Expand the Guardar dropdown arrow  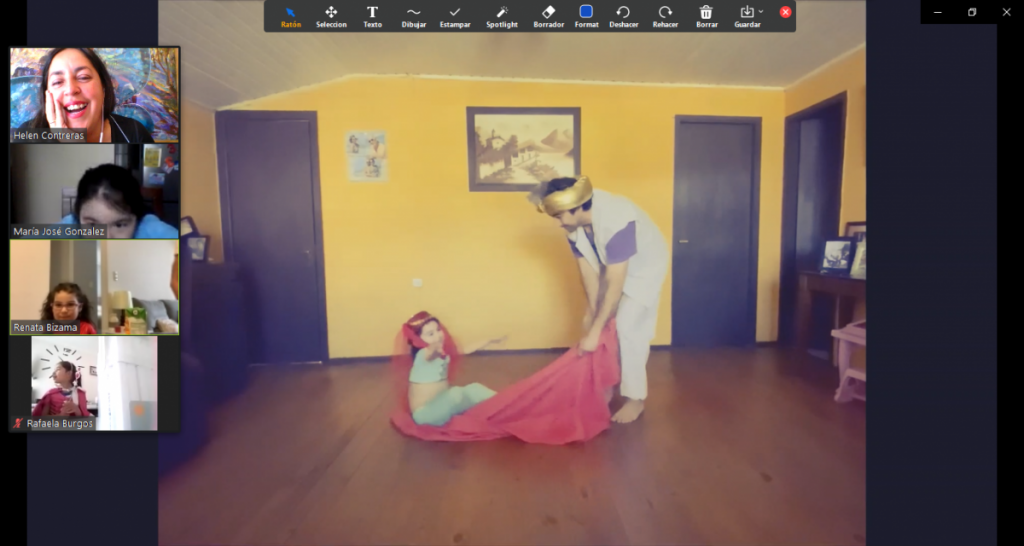(x=761, y=12)
